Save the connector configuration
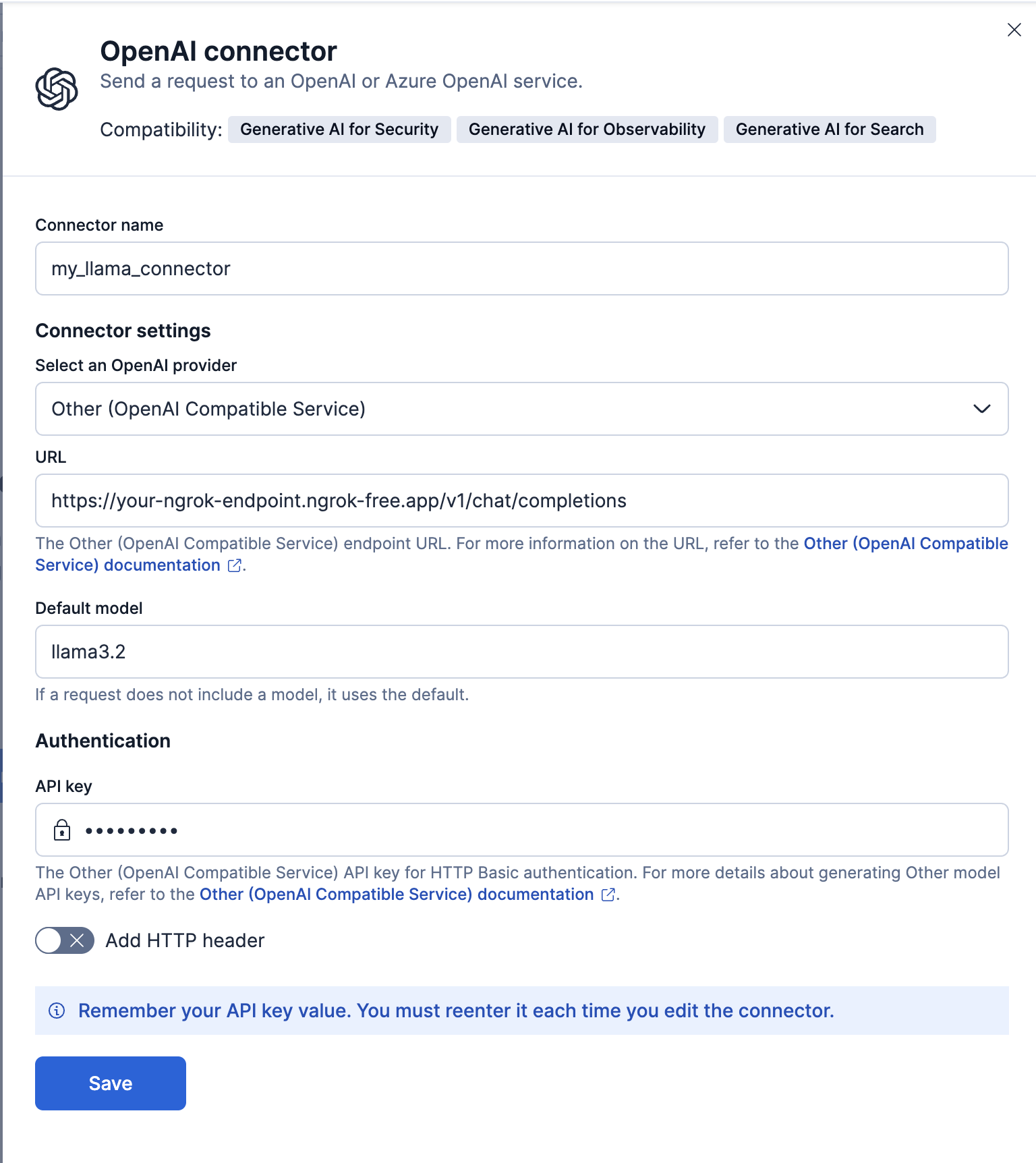The height and width of the screenshot is (1163, 1036). [x=111, y=1083]
